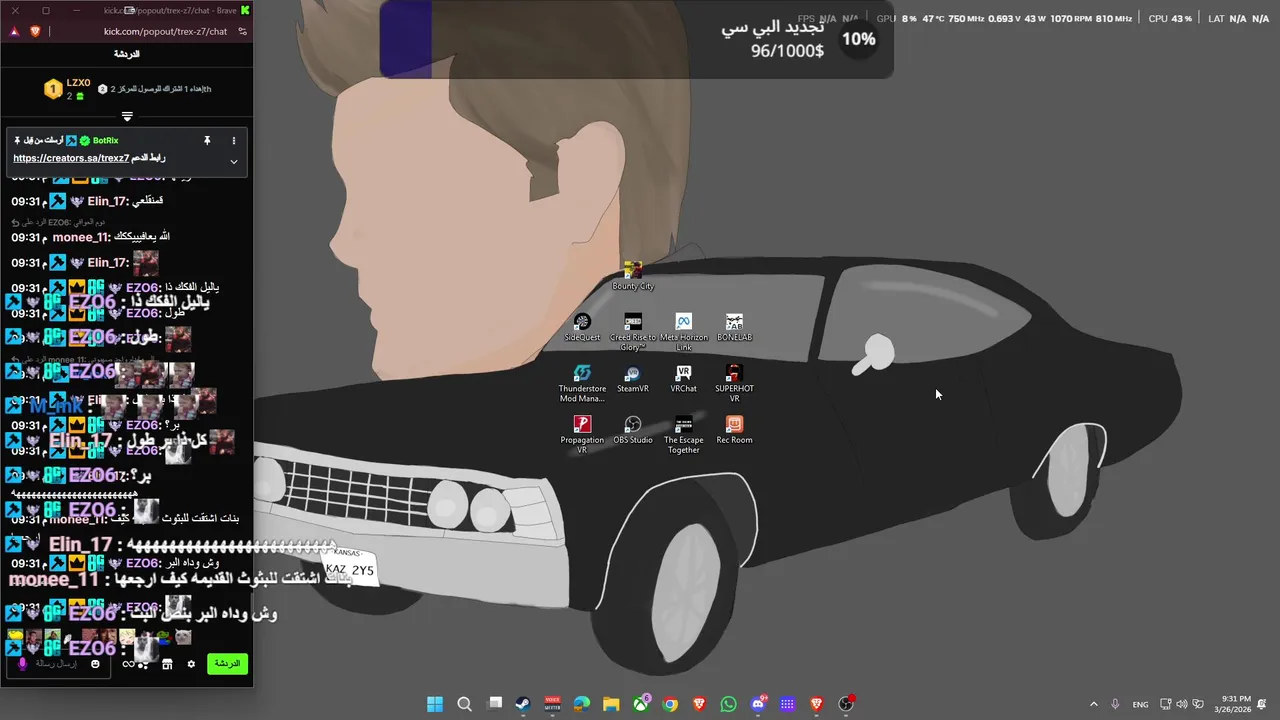Open Propagation VR desktop shortcut
Viewport: 1280px width, 720px height.
(582, 435)
